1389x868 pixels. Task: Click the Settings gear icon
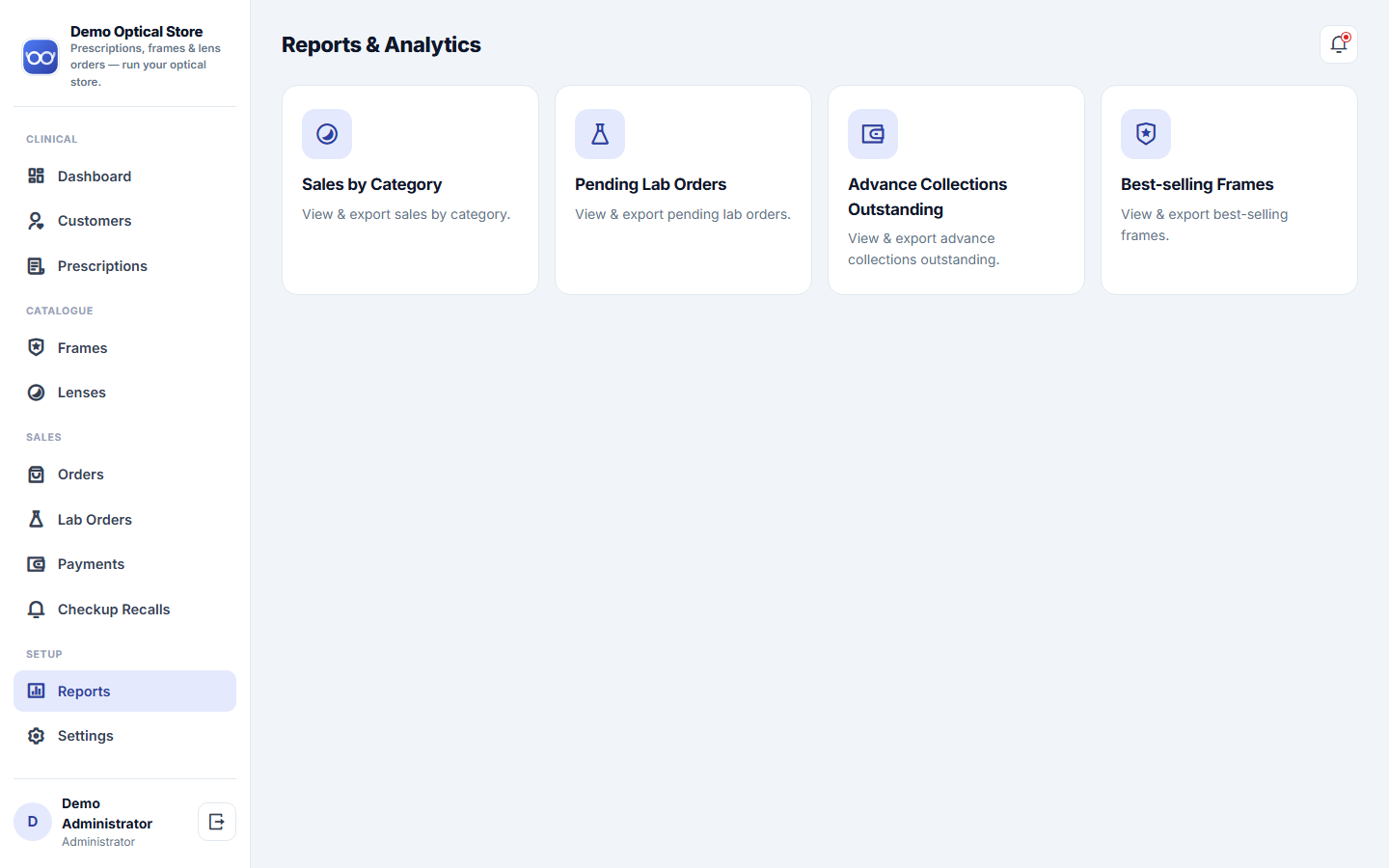(x=37, y=736)
